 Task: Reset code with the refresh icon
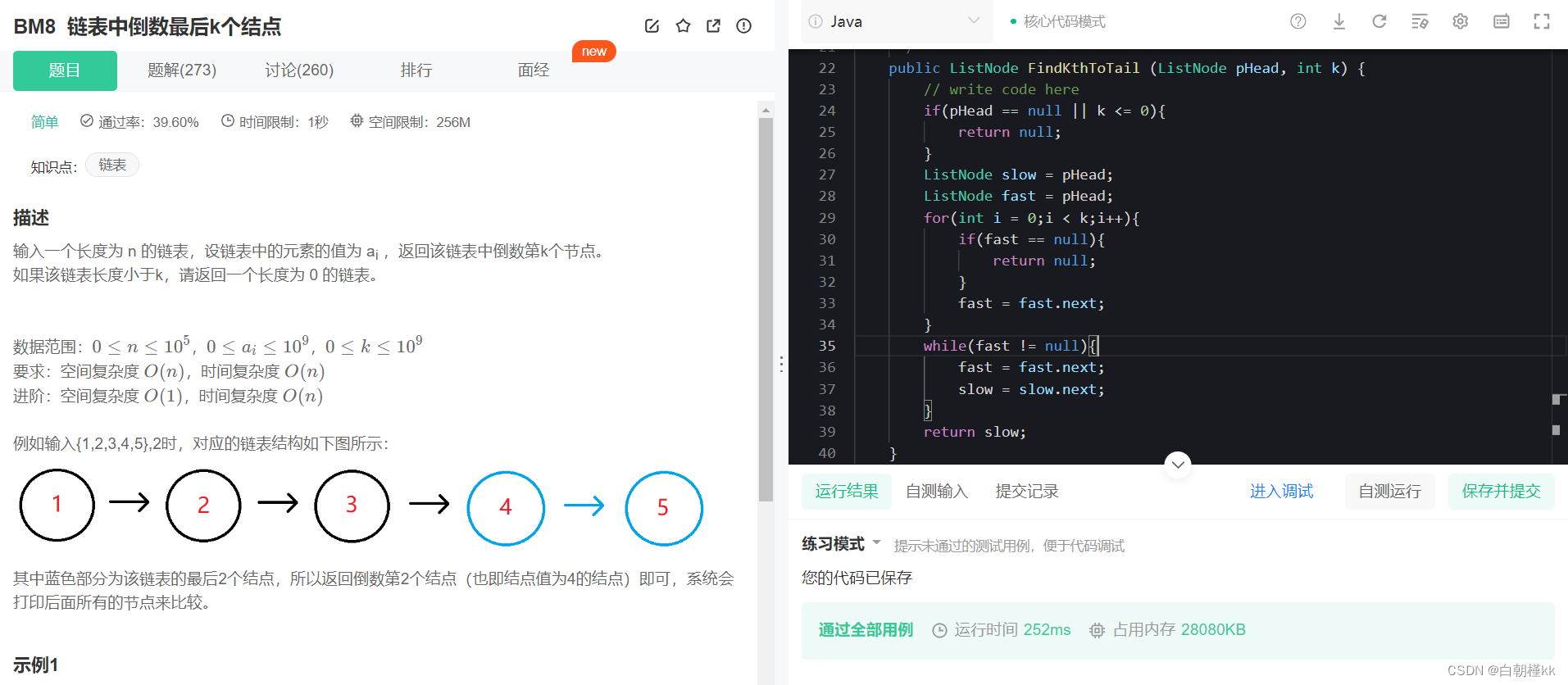tap(1379, 21)
